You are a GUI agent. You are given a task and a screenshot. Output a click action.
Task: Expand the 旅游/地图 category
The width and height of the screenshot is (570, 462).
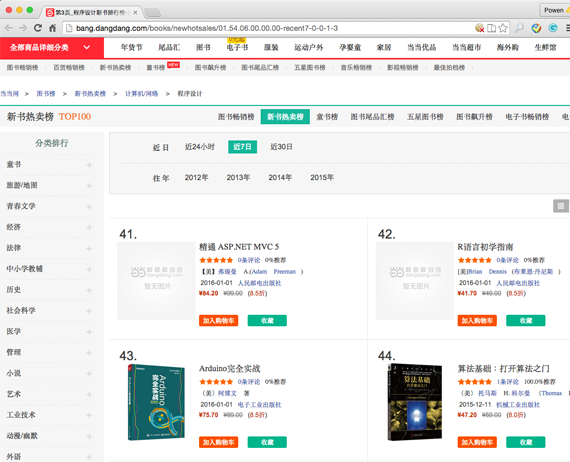point(89,186)
